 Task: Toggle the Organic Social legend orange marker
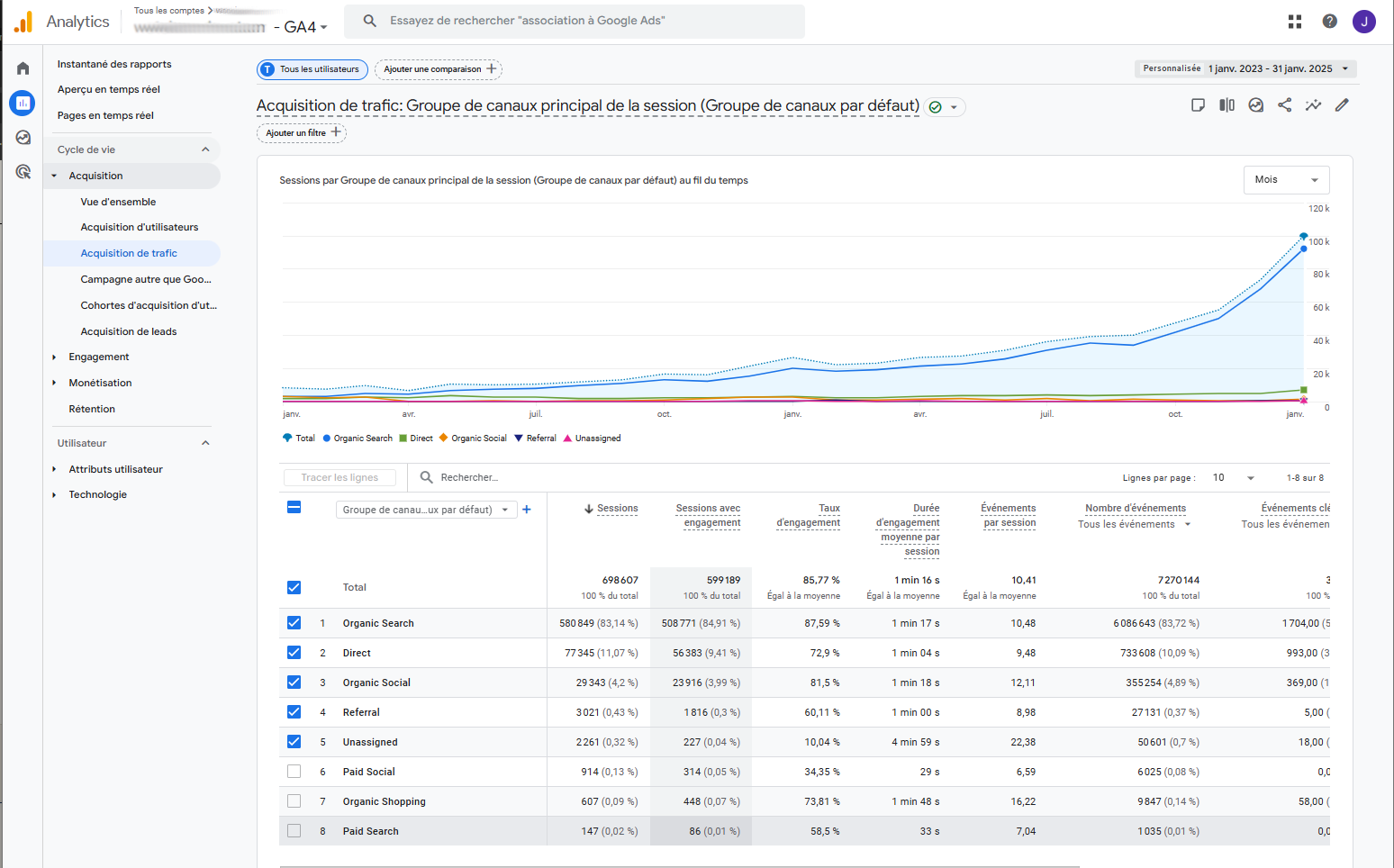click(x=444, y=439)
